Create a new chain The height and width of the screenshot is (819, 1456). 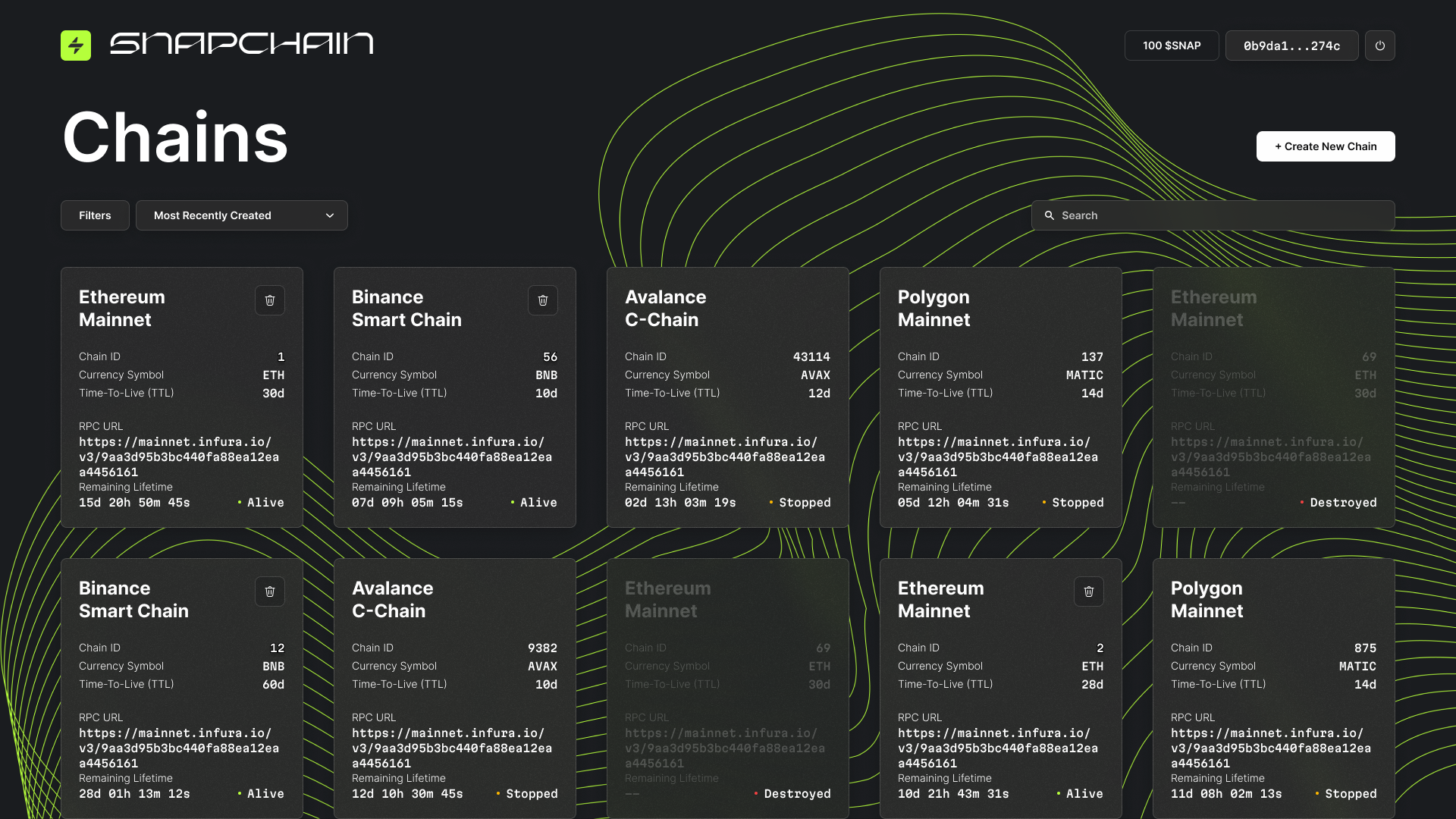1326,146
